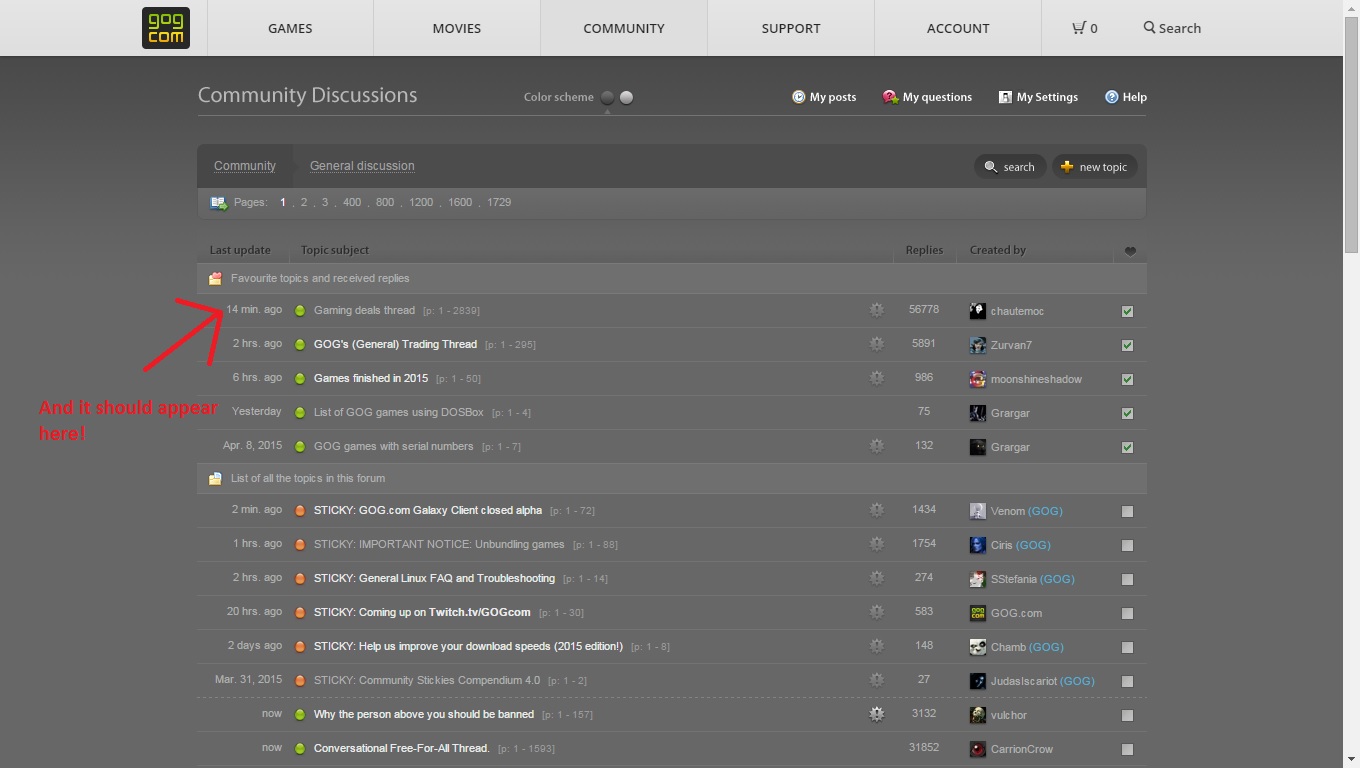Image resolution: width=1360 pixels, height=768 pixels.
Task: Open the forum Help link
Action: (x=1126, y=97)
